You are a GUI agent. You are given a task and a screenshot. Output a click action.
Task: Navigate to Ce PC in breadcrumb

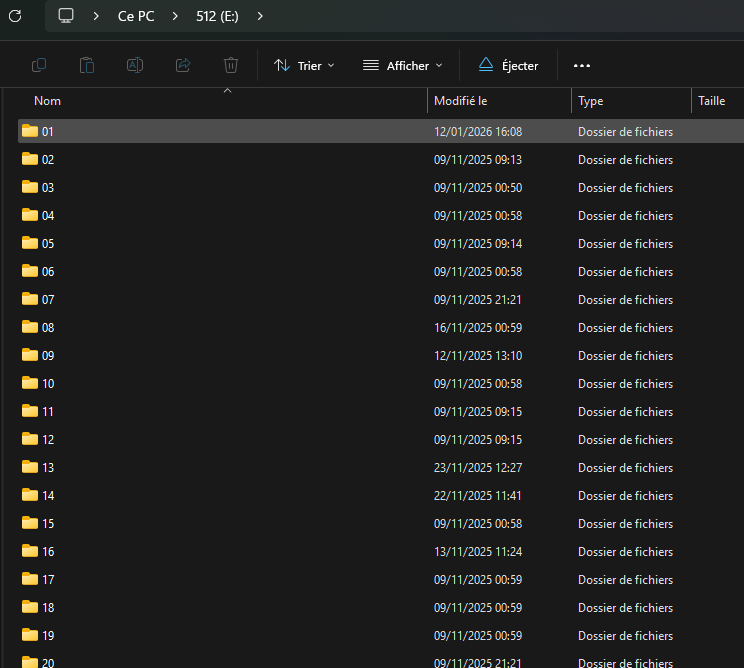click(136, 16)
